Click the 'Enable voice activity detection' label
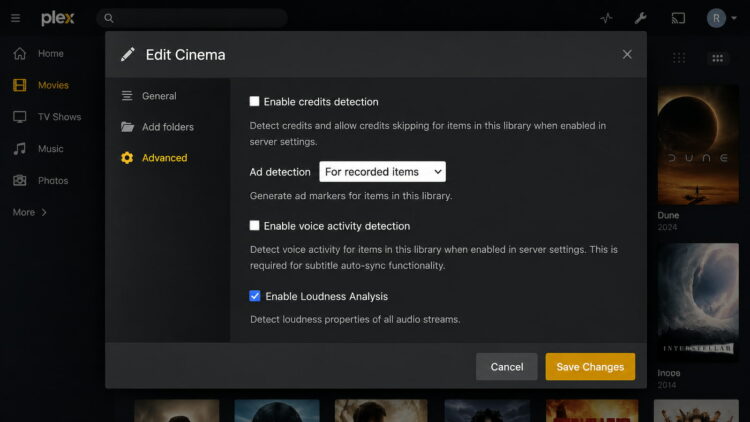Screen dimensions: 750x422 click(x=337, y=226)
